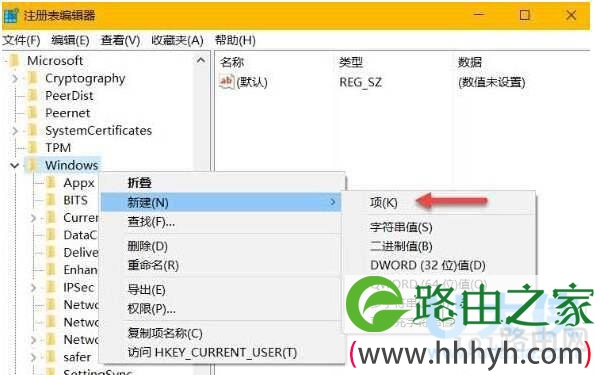The image size is (595, 375).
Task: Select the Peernet tree item
Action: pos(68,113)
